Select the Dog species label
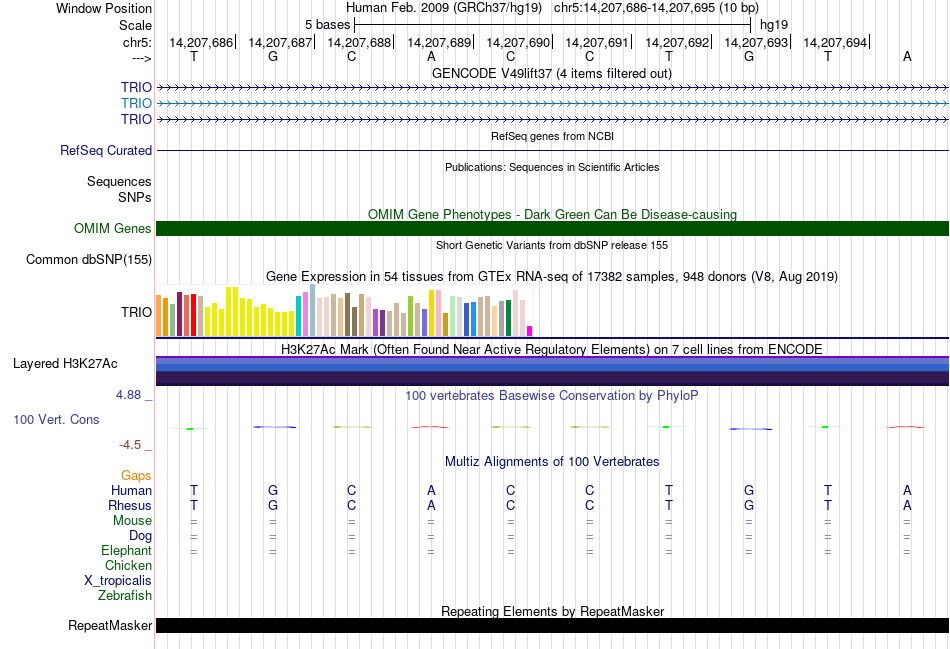Image resolution: width=950 pixels, height=649 pixels. pyautogui.click(x=140, y=536)
